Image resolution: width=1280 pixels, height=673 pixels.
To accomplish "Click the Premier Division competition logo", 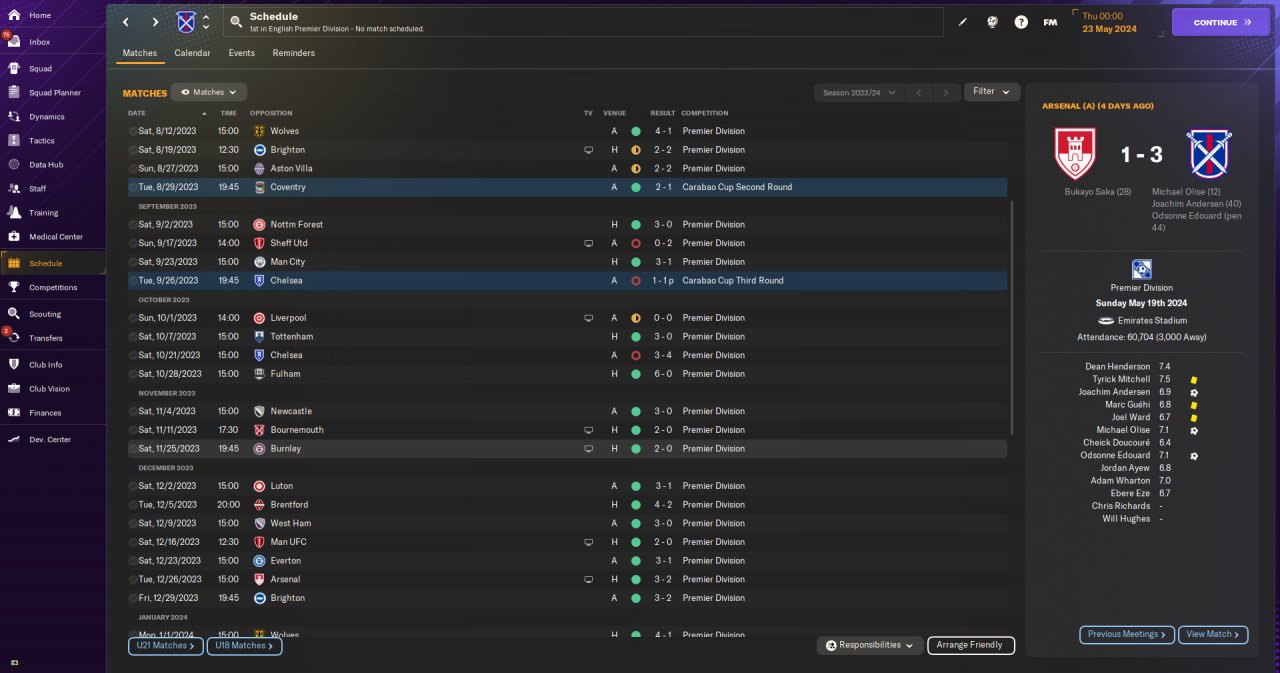I will 1141,269.
